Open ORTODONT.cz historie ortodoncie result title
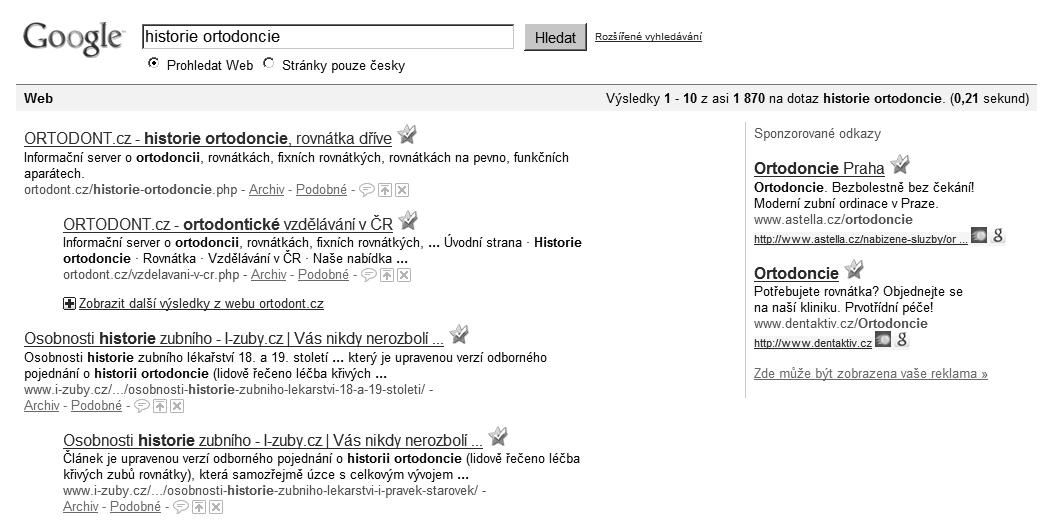This screenshot has height=521, width=1053. tap(208, 139)
